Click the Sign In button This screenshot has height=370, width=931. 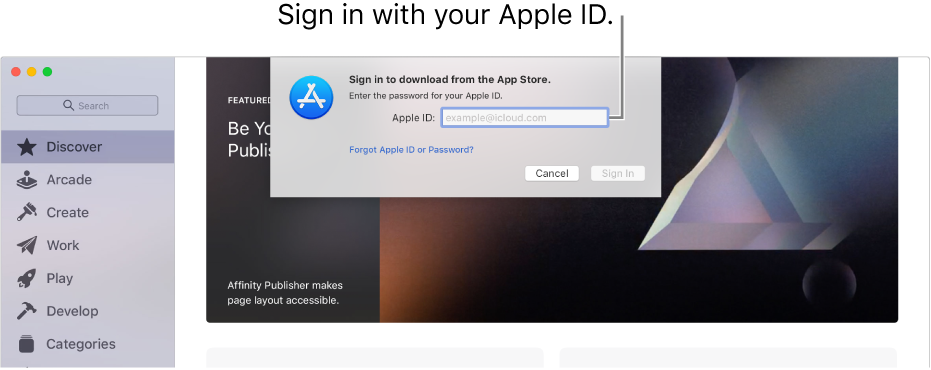coord(618,173)
